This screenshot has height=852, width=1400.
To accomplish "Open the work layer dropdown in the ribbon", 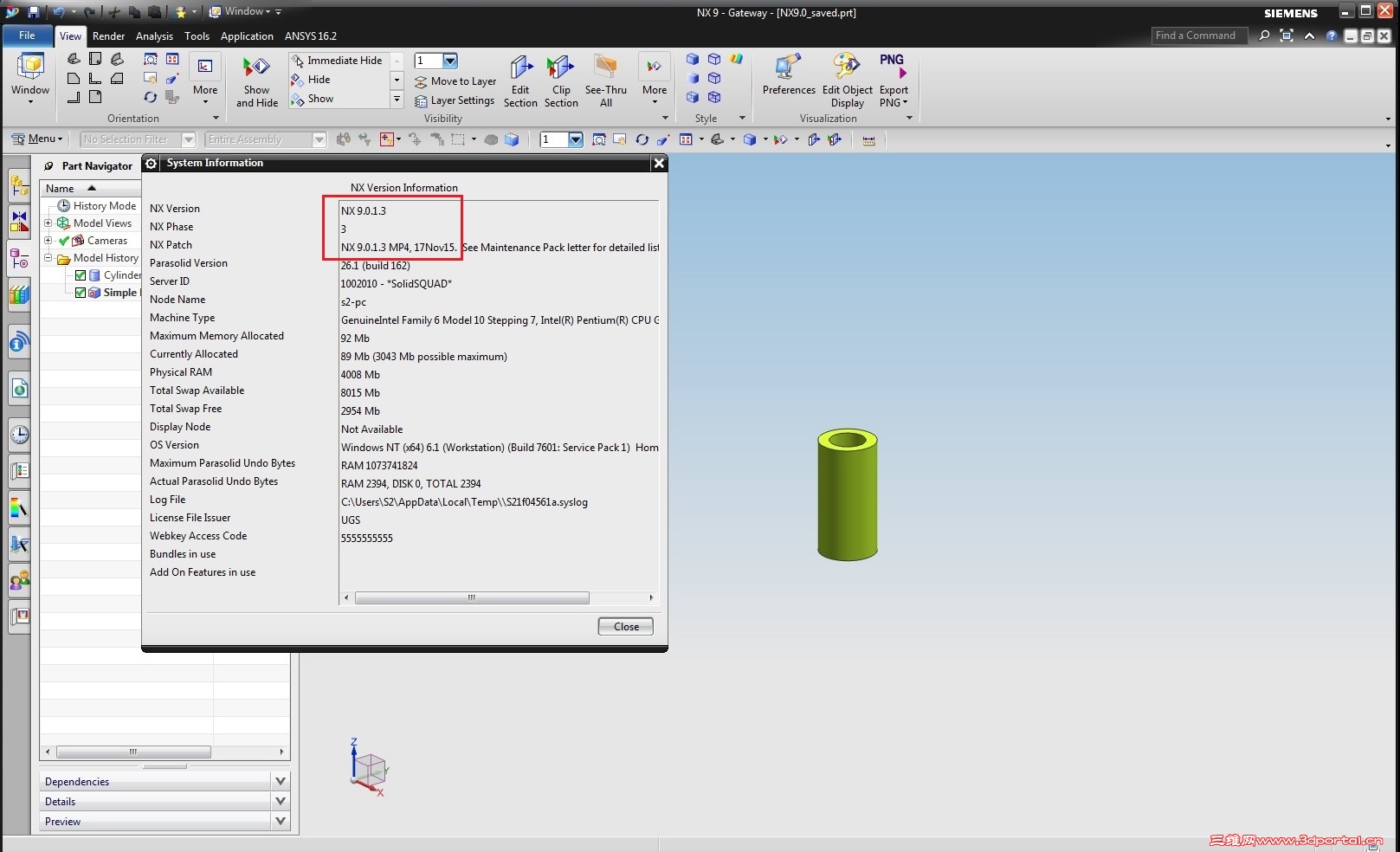I will [x=450, y=61].
